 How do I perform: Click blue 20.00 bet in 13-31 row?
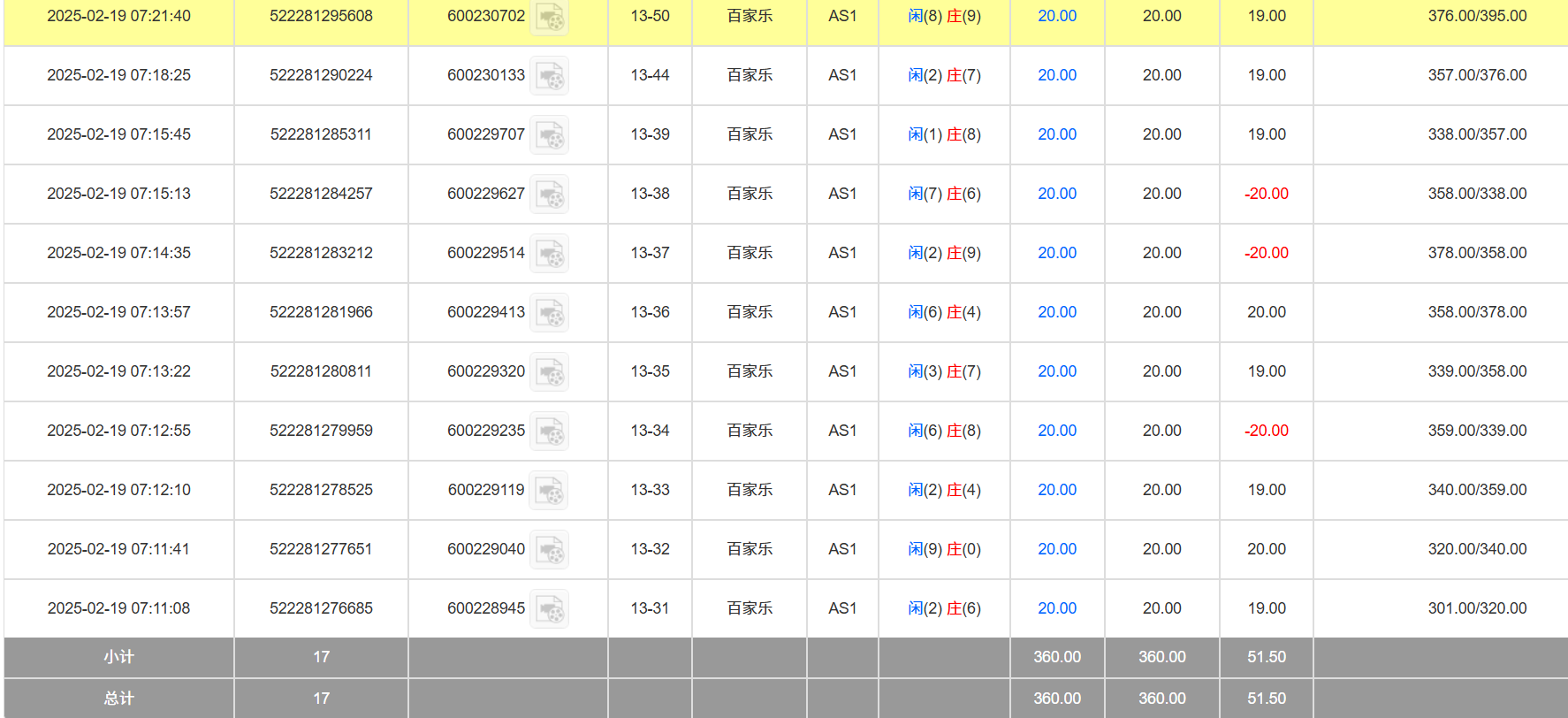click(x=1056, y=608)
